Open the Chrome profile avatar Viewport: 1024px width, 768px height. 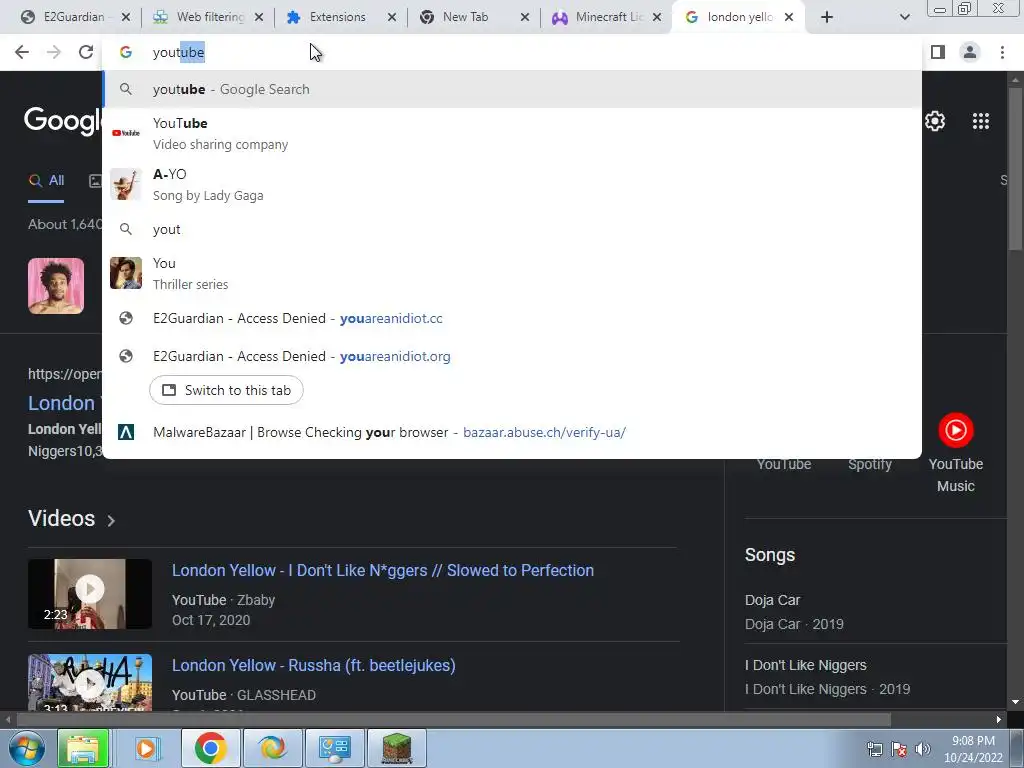[970, 52]
